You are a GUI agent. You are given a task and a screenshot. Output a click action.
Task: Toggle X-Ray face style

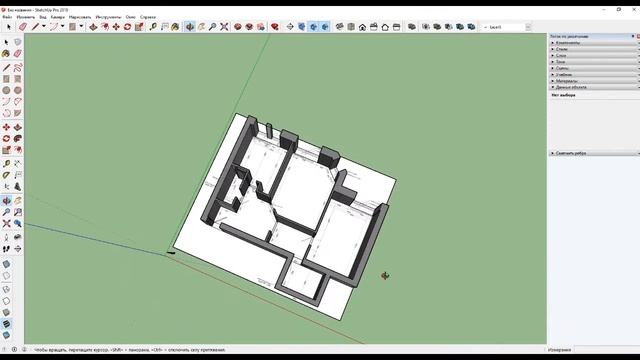pyautogui.click(x=6, y=264)
